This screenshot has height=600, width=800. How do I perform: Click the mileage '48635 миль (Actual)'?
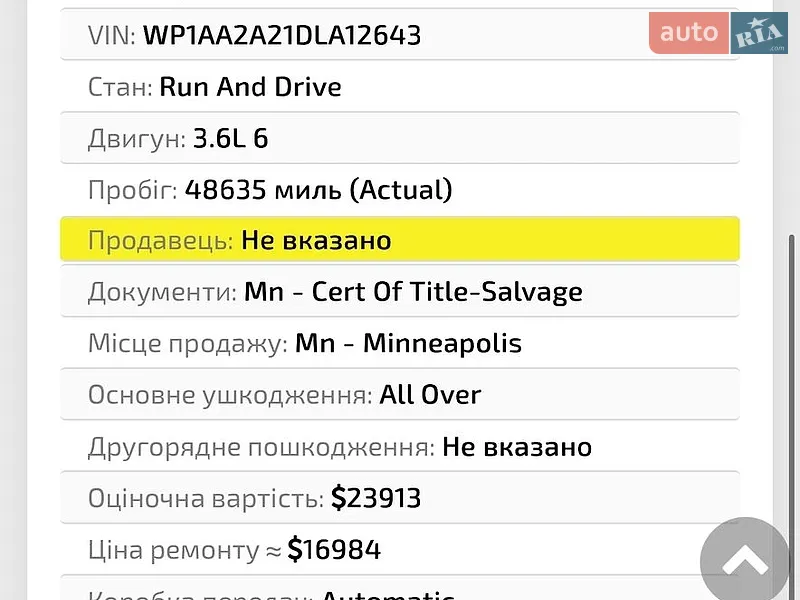318,190
